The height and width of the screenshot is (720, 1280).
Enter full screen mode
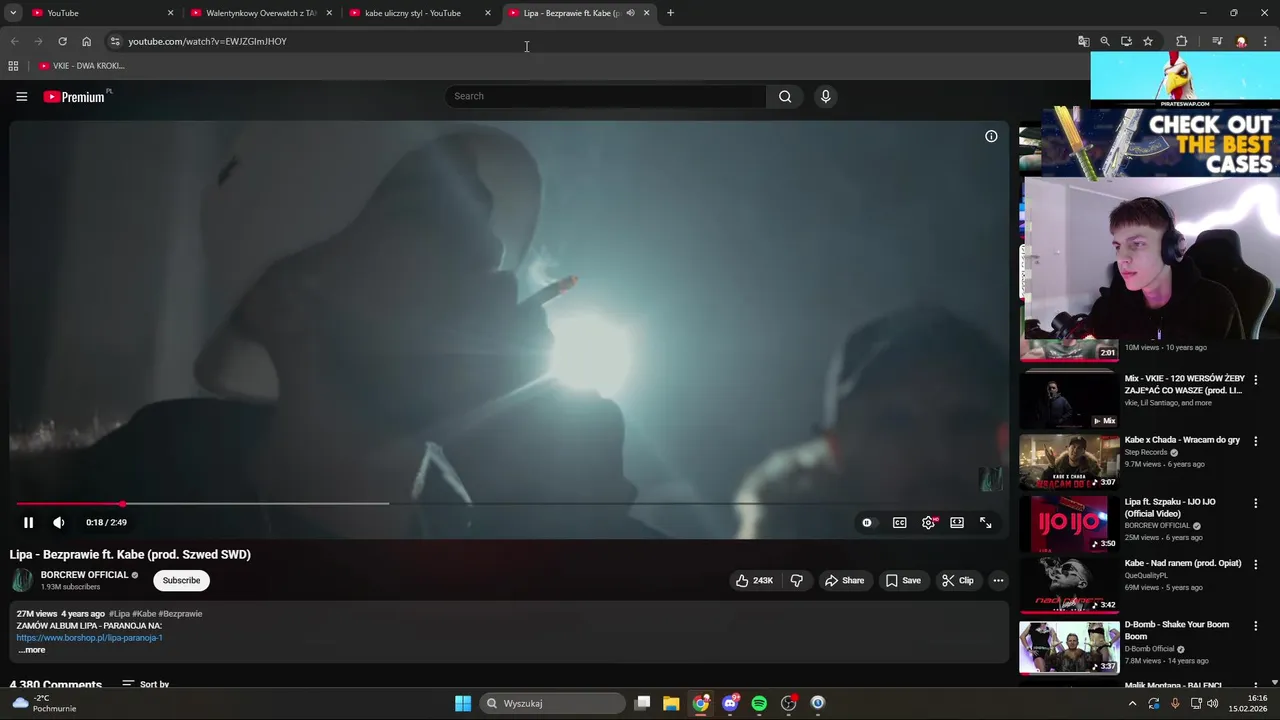point(986,522)
